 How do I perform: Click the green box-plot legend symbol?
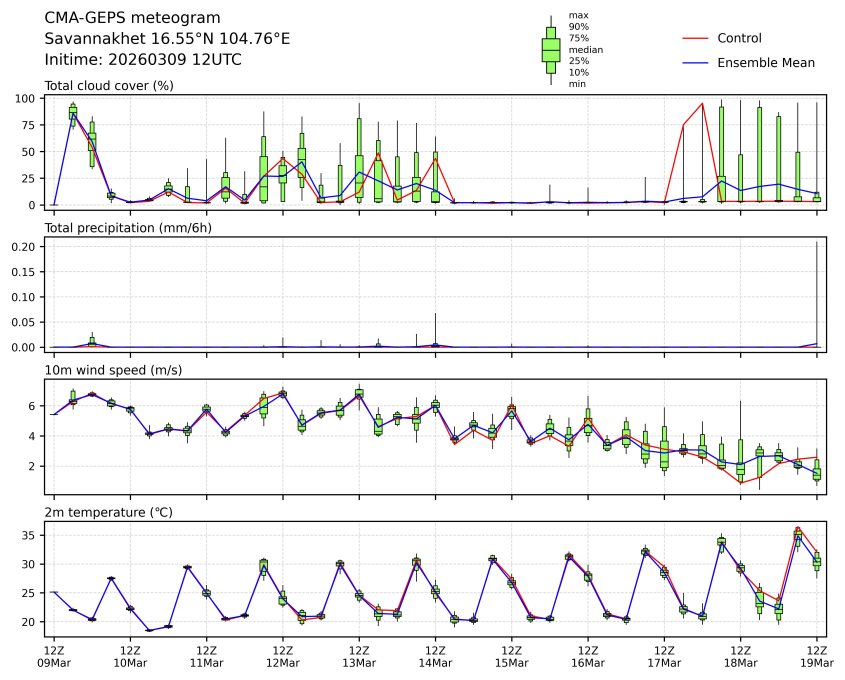tap(550, 49)
